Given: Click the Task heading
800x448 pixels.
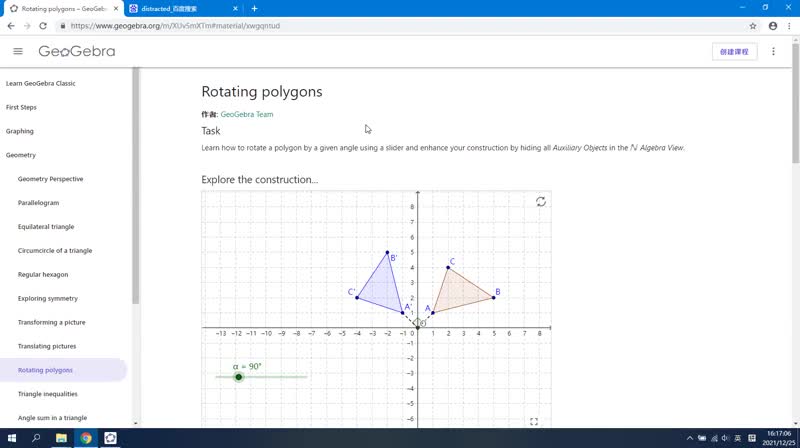Looking at the screenshot, I should (211, 131).
